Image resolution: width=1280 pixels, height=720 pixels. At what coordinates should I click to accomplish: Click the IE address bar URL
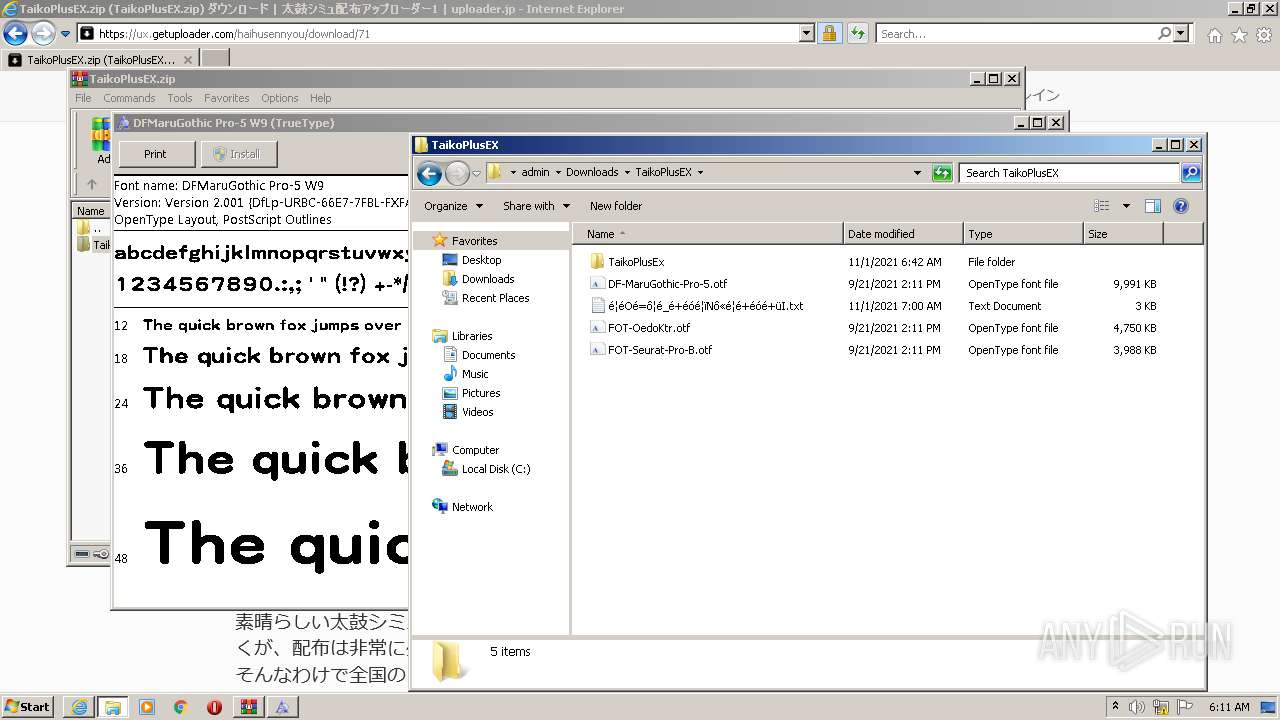tap(234, 33)
